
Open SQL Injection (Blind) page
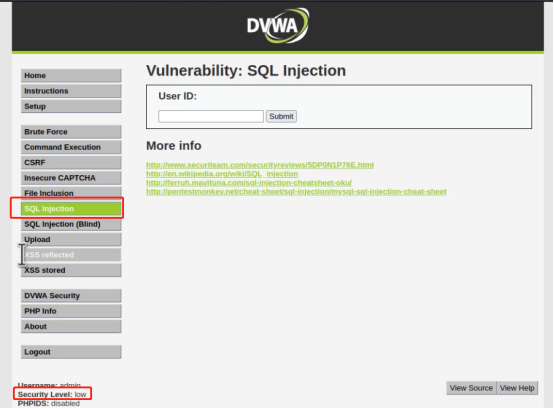click(x=71, y=224)
